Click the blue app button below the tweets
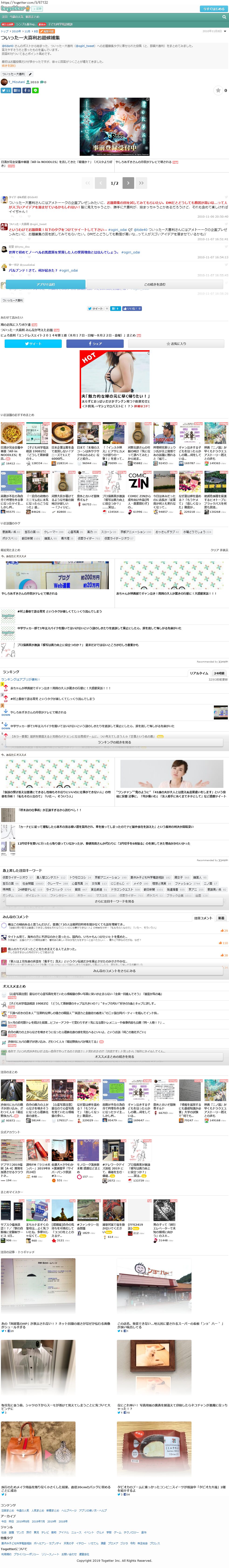 46,284
